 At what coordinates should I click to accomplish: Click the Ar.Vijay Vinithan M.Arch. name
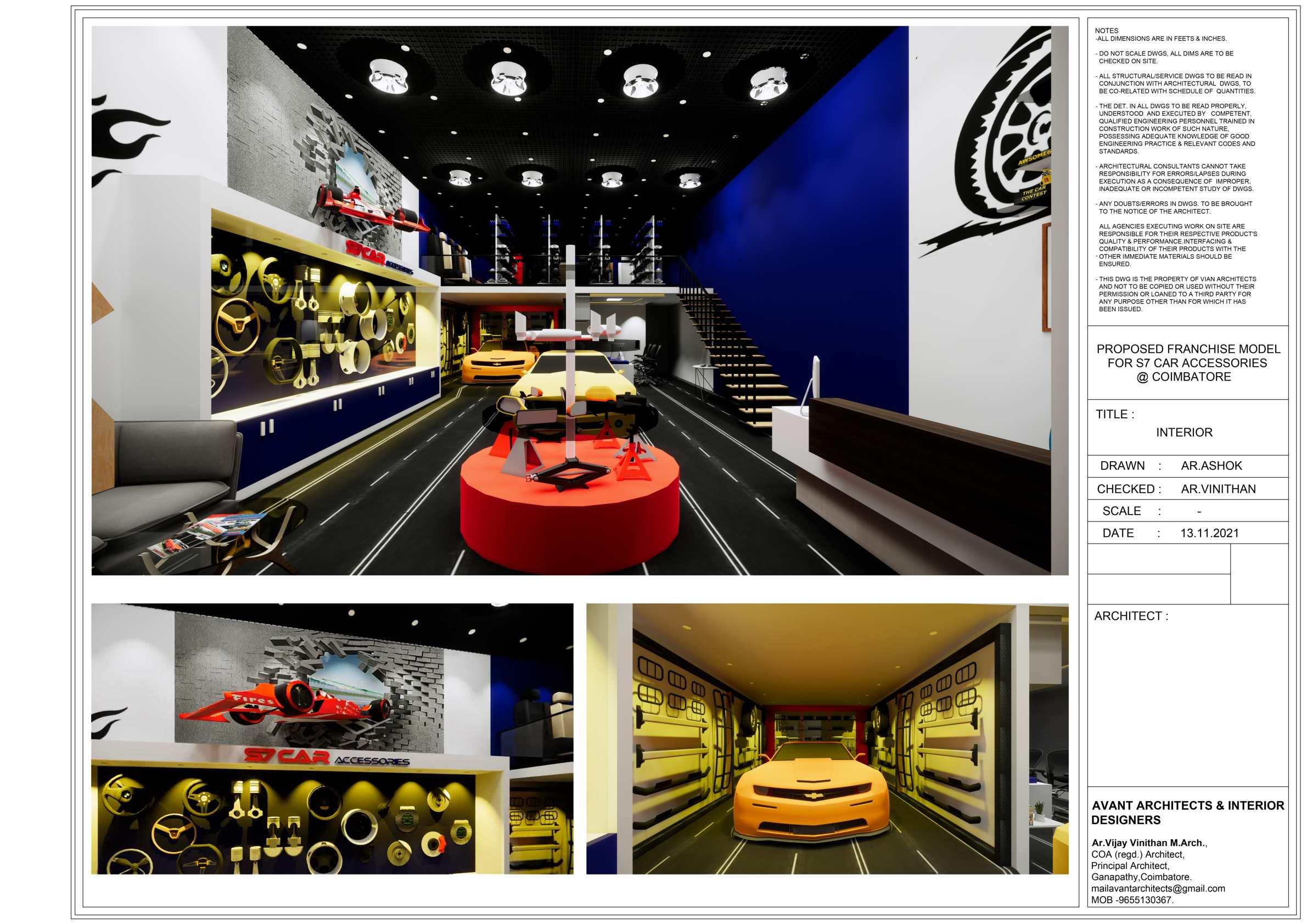[1149, 843]
